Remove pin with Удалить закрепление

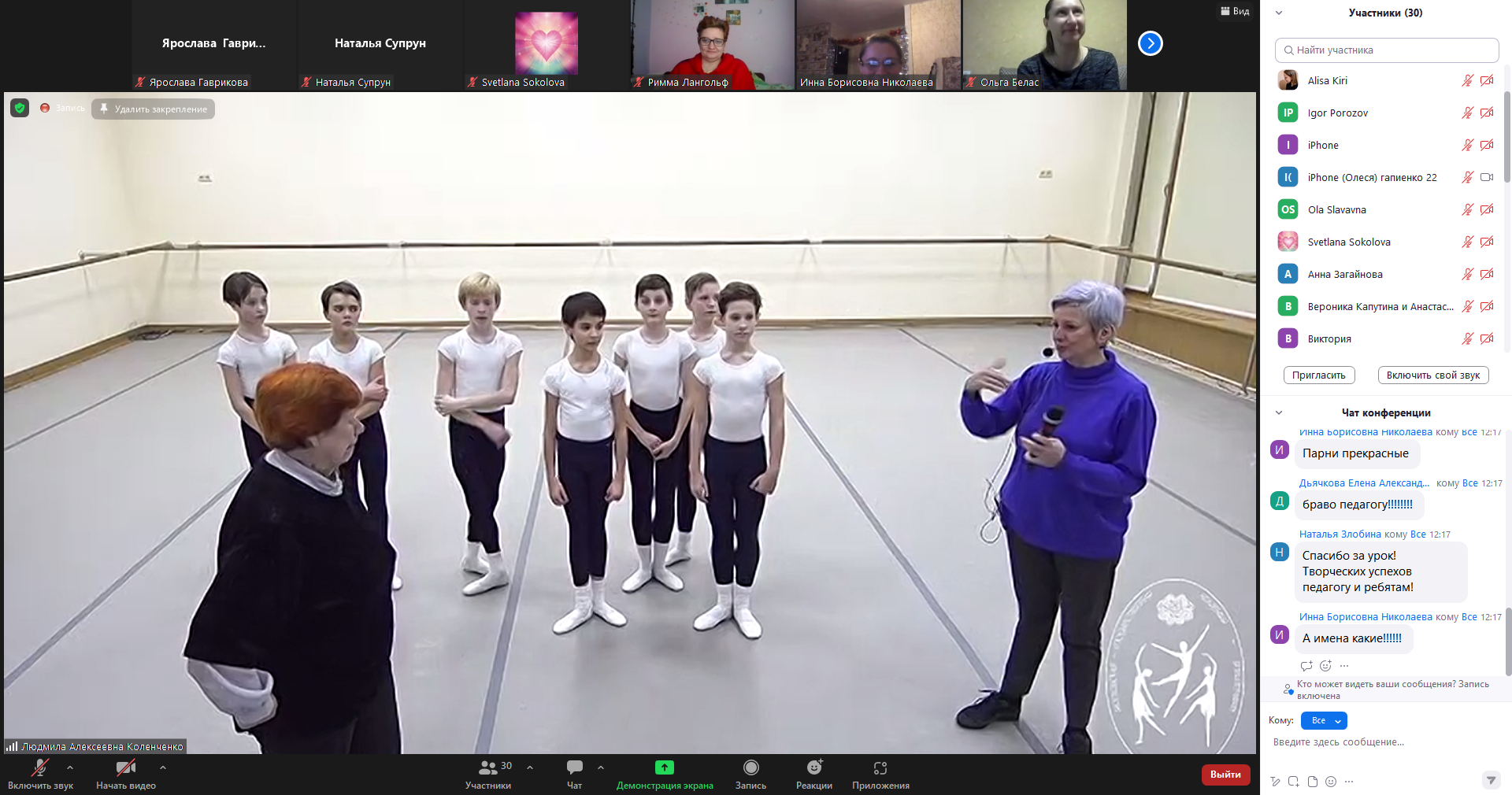(x=154, y=109)
